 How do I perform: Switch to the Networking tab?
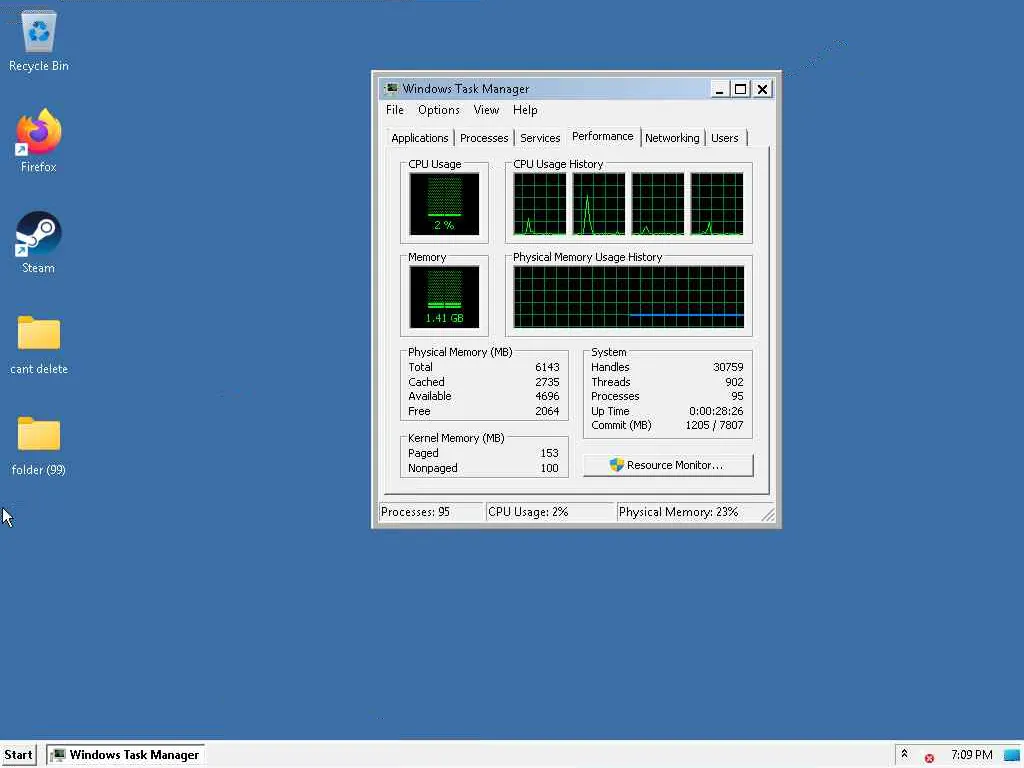(x=672, y=138)
